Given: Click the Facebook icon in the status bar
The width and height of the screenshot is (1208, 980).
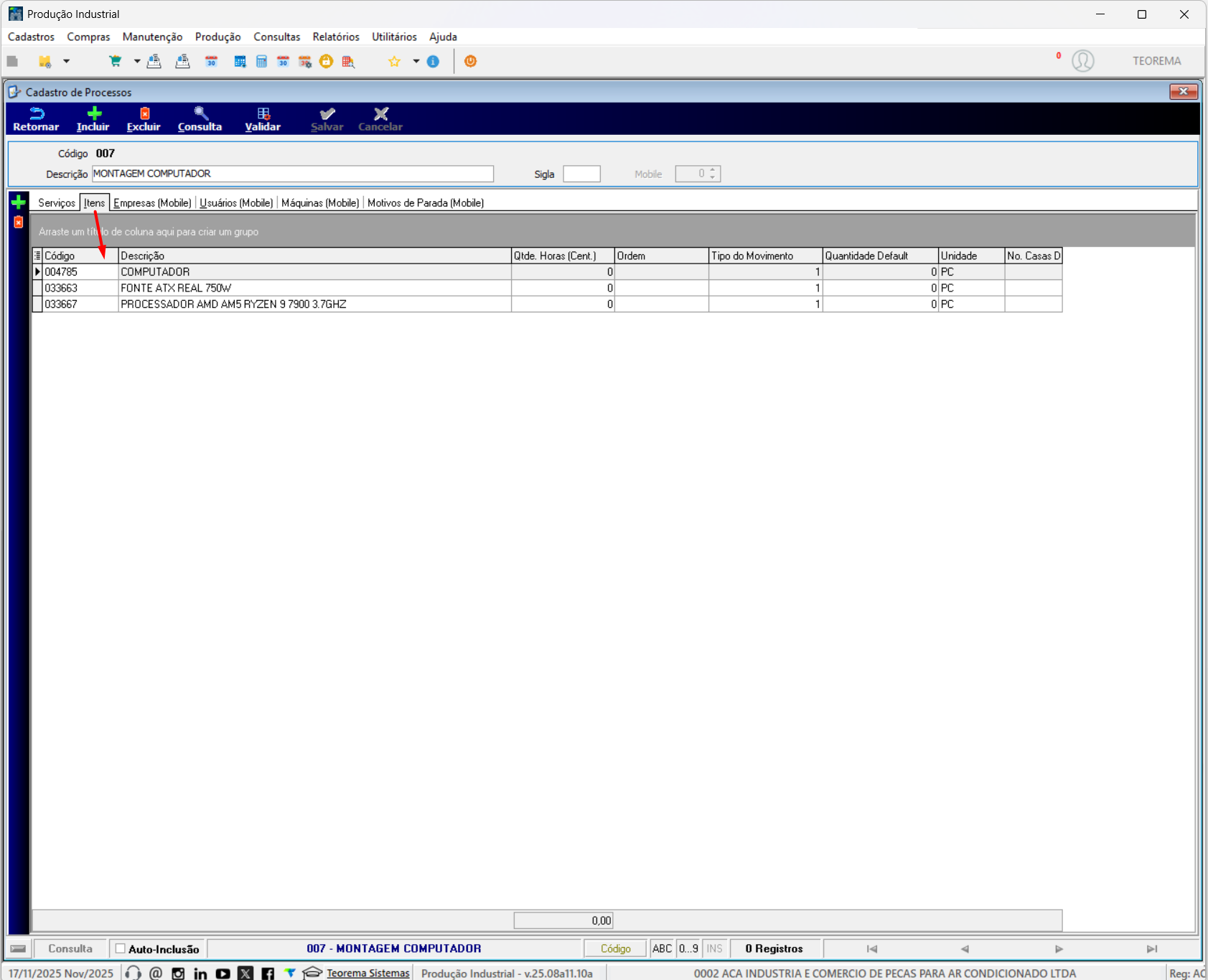Looking at the screenshot, I should tap(268, 973).
